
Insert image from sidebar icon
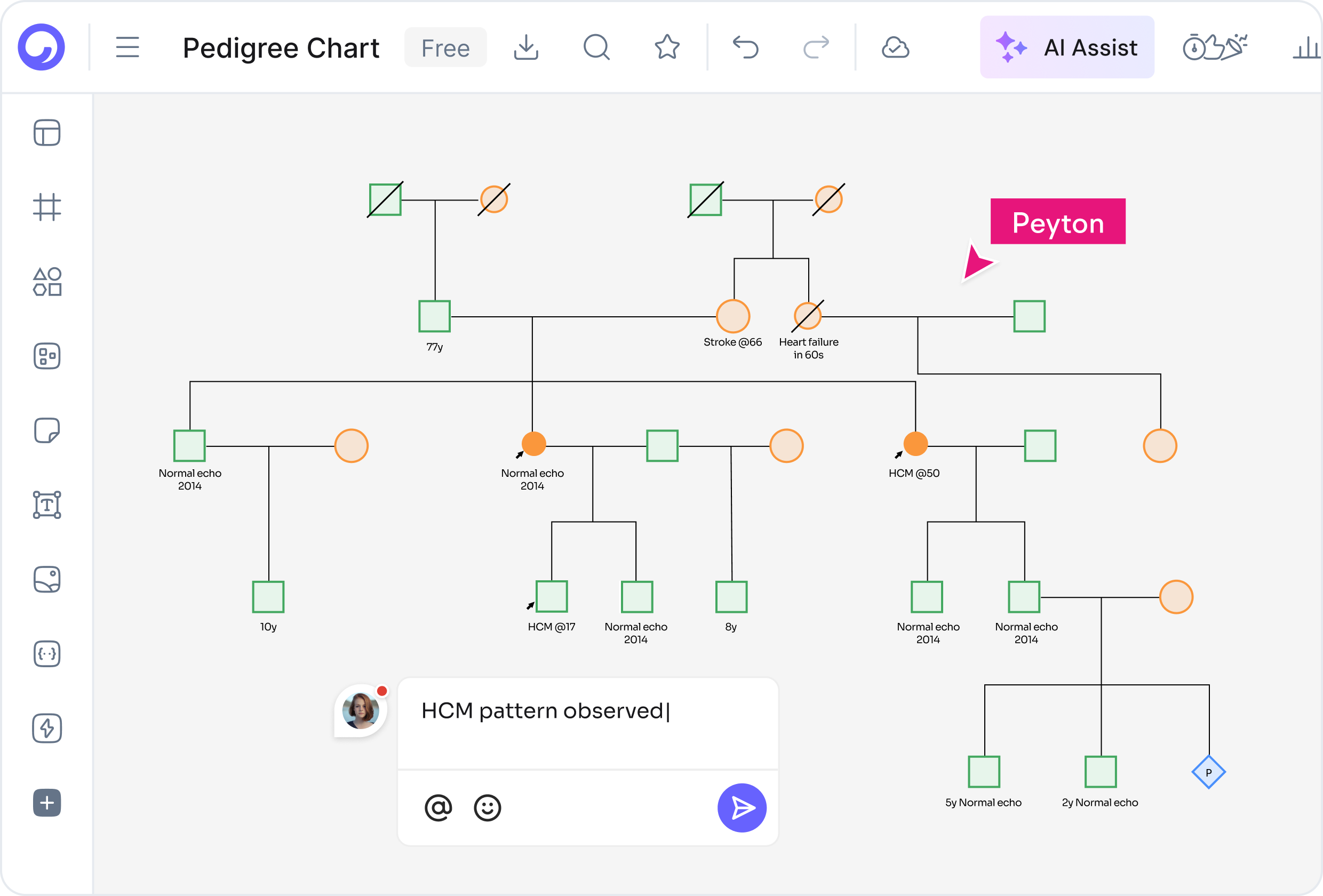click(x=47, y=580)
